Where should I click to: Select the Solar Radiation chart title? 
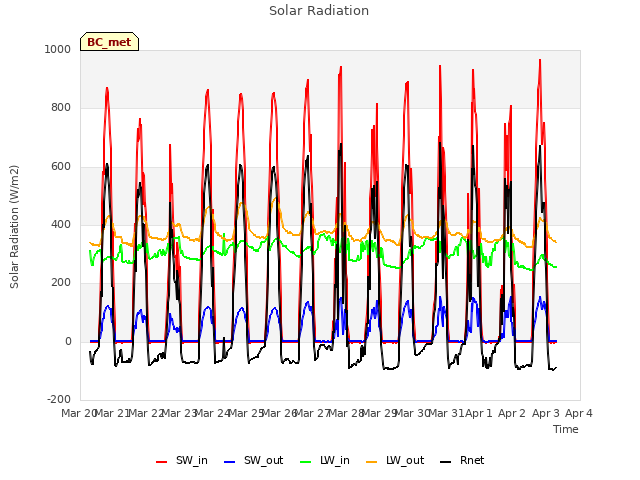[x=319, y=11]
